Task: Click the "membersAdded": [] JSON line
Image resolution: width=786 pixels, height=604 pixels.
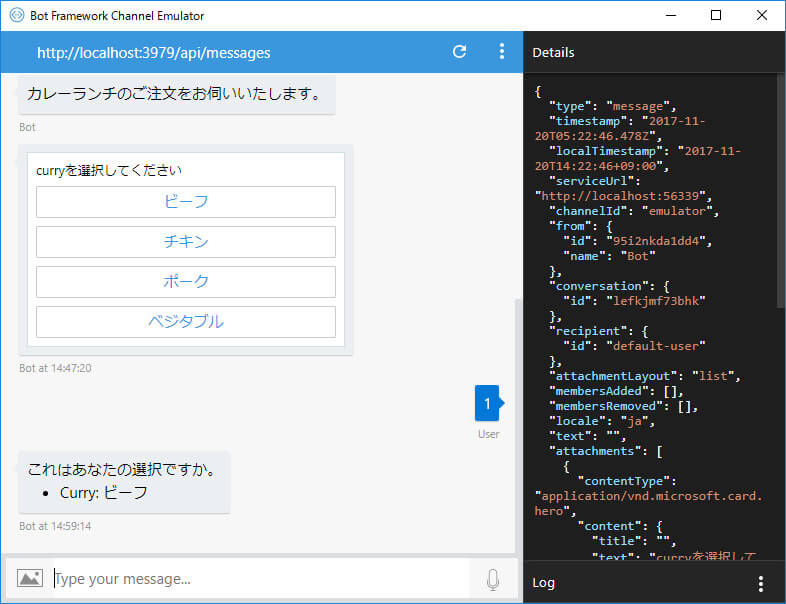Action: [616, 391]
